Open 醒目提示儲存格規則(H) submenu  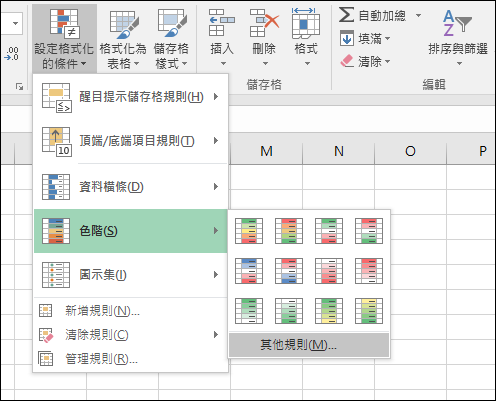131,97
